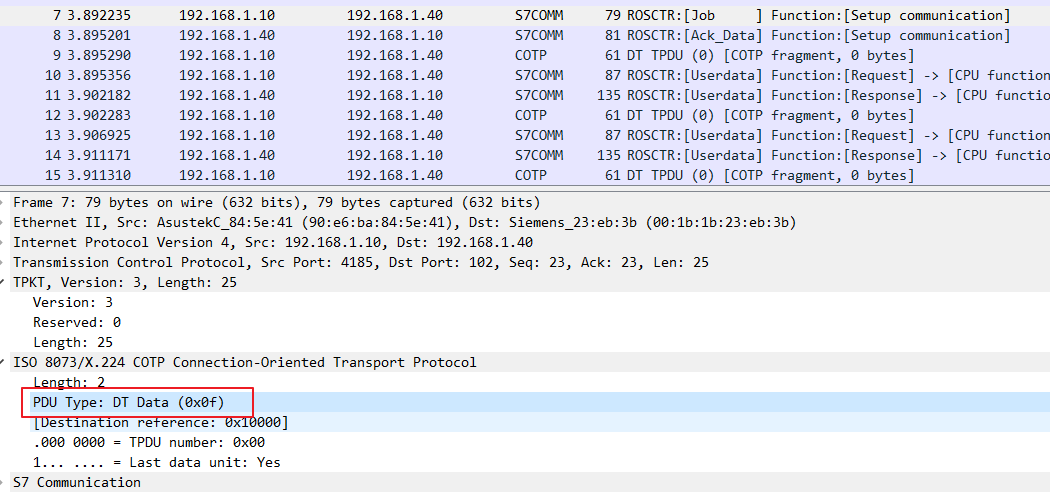Viewport: 1050px width, 501px height.
Task: Click the PDU Type: DT Data field
Action: (129, 402)
